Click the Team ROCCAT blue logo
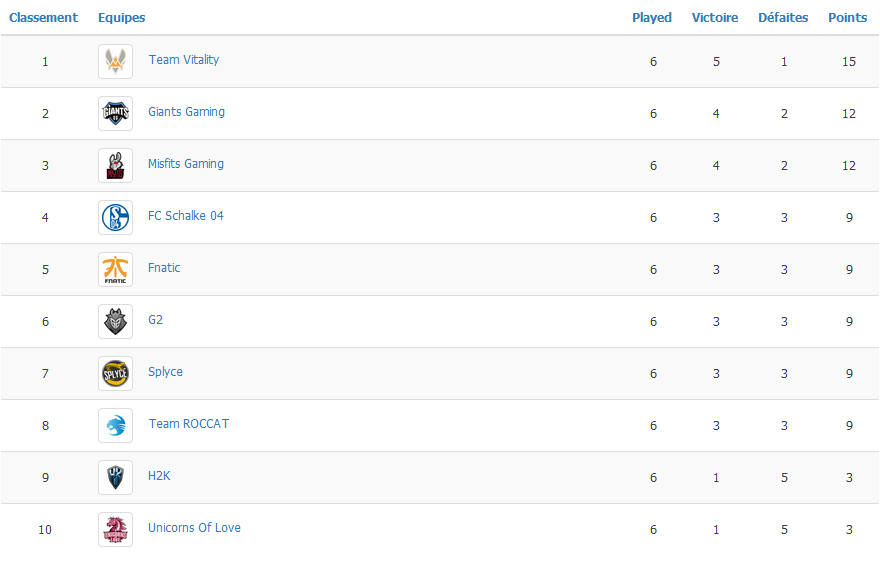 coord(116,426)
